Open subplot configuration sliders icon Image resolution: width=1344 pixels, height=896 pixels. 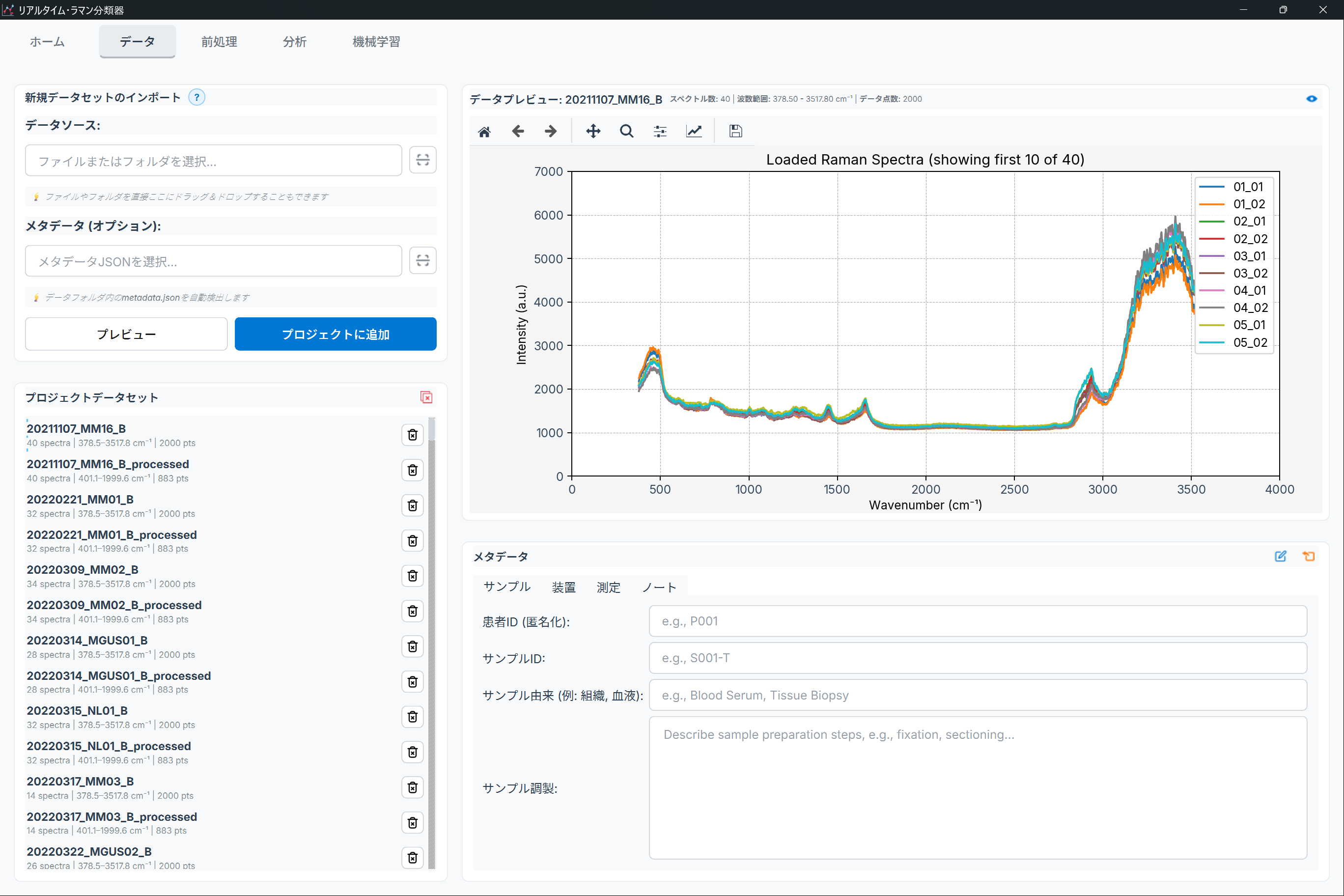[x=660, y=132]
